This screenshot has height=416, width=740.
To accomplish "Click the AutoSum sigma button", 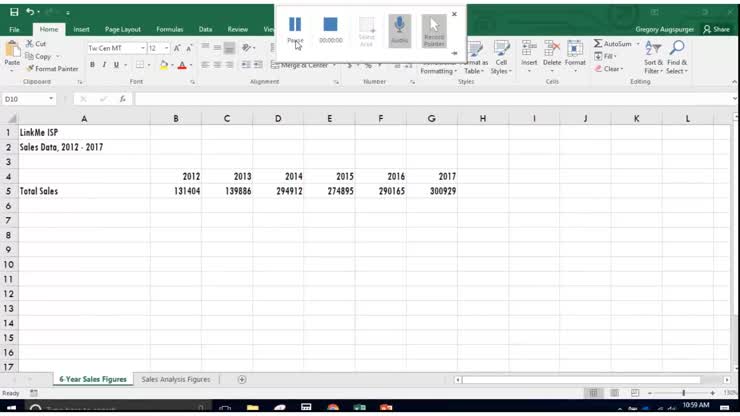I will (x=613, y=43).
